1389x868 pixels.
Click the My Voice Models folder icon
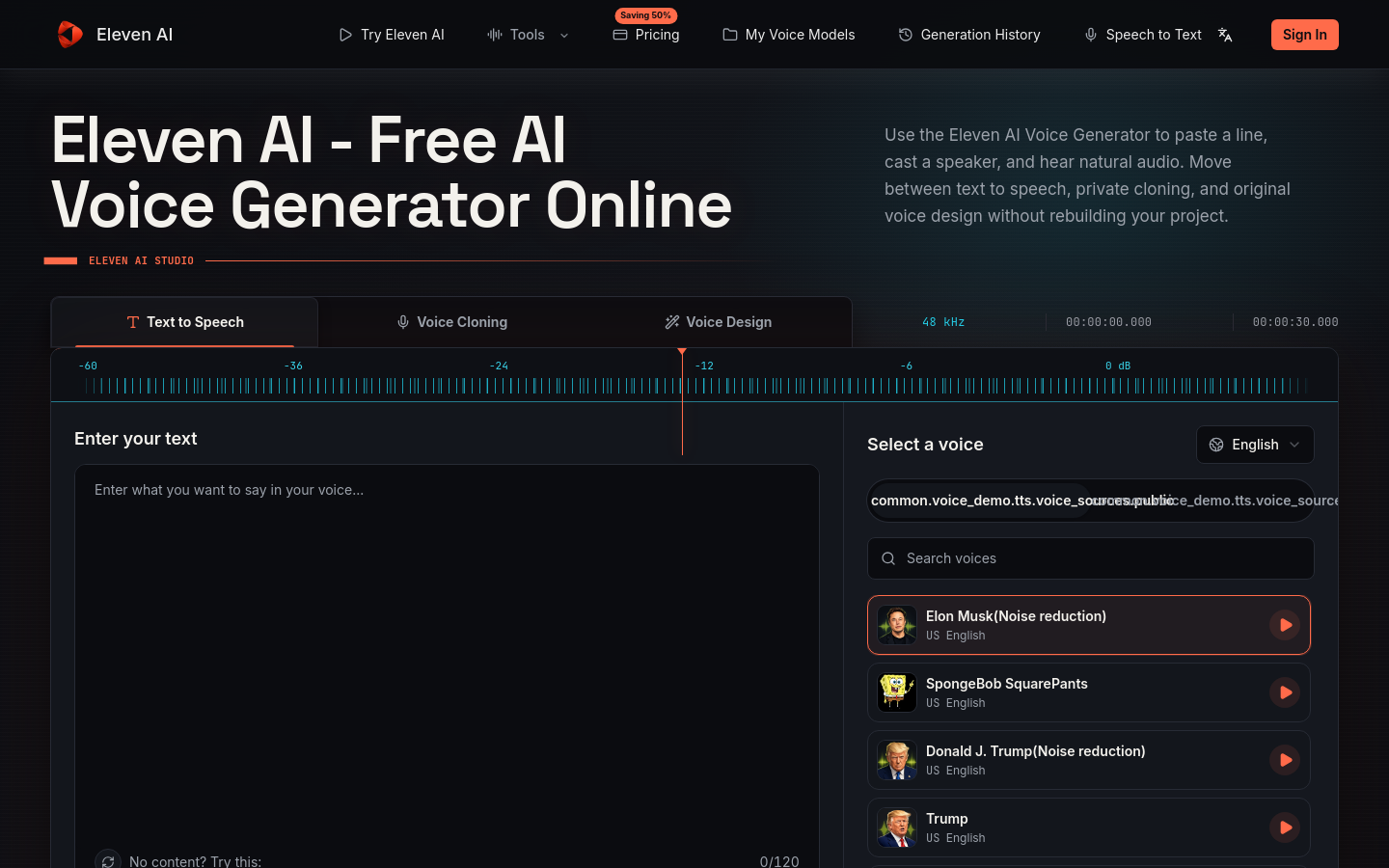click(730, 35)
